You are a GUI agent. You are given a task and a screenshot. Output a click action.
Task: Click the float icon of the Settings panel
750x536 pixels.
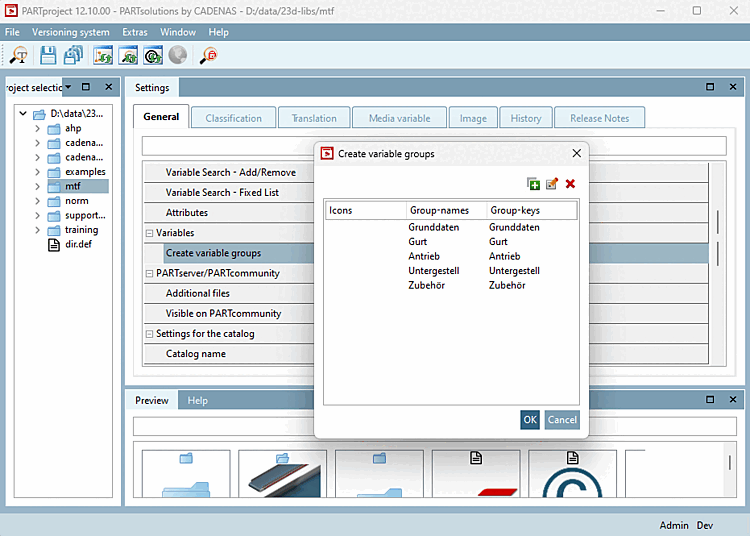[x=710, y=87]
